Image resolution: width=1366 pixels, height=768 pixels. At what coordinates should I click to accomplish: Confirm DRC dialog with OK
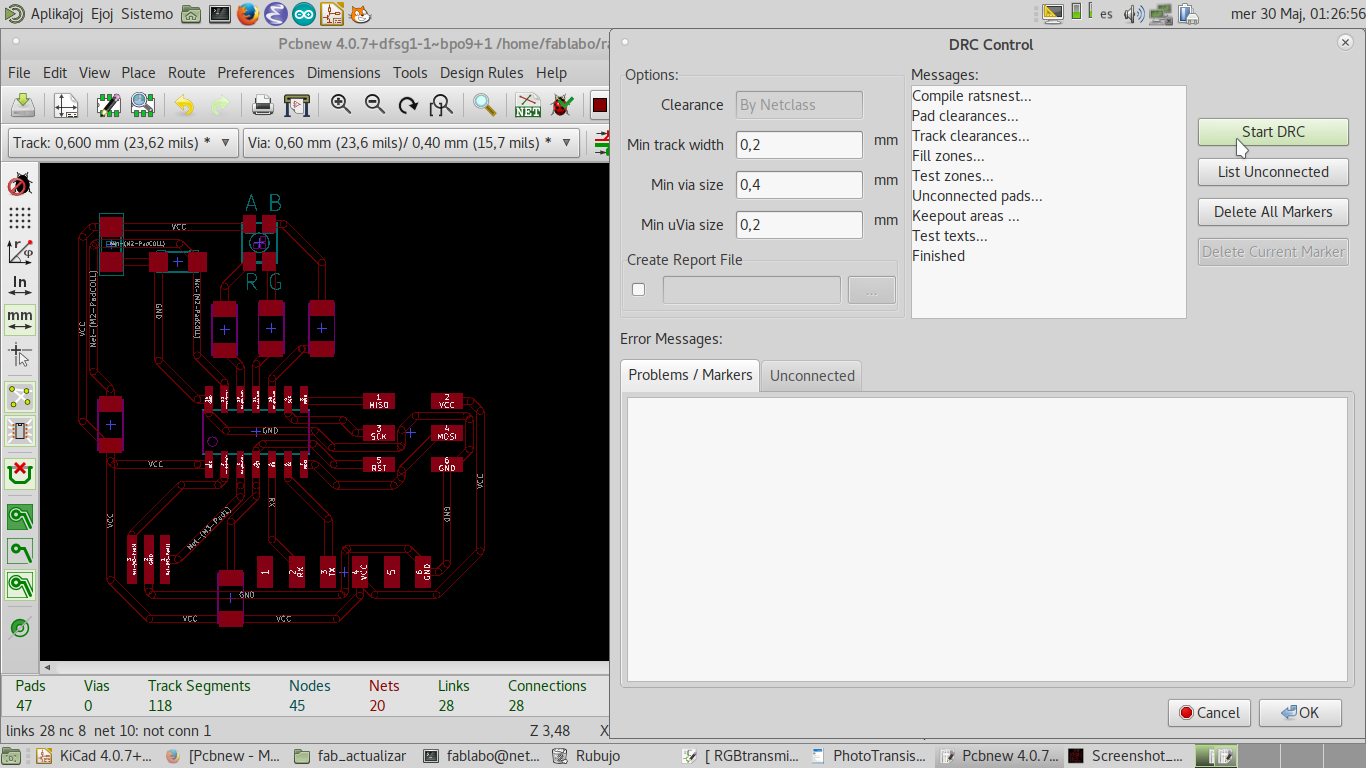pos(1300,713)
